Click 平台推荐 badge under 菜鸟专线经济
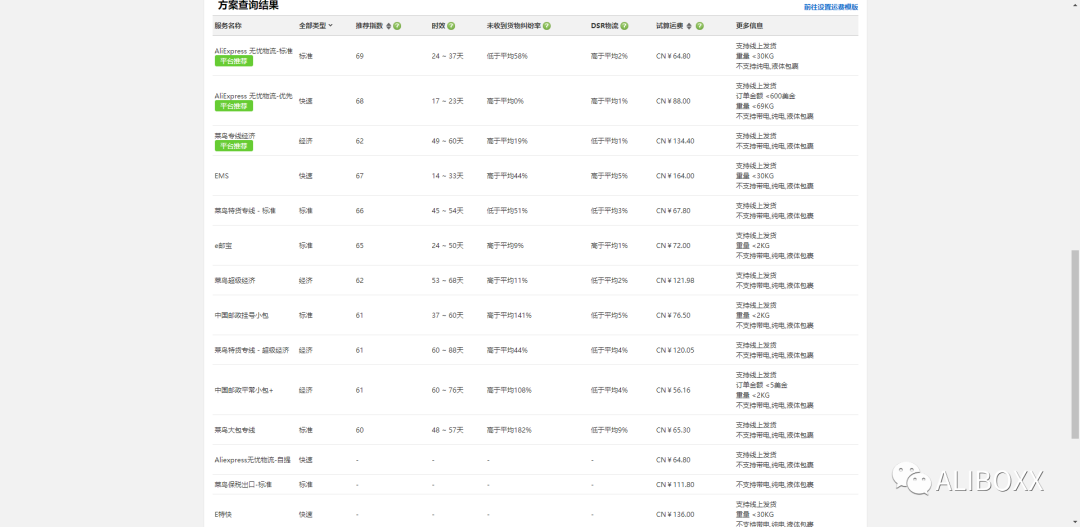The height and width of the screenshot is (527, 1080). [233, 146]
